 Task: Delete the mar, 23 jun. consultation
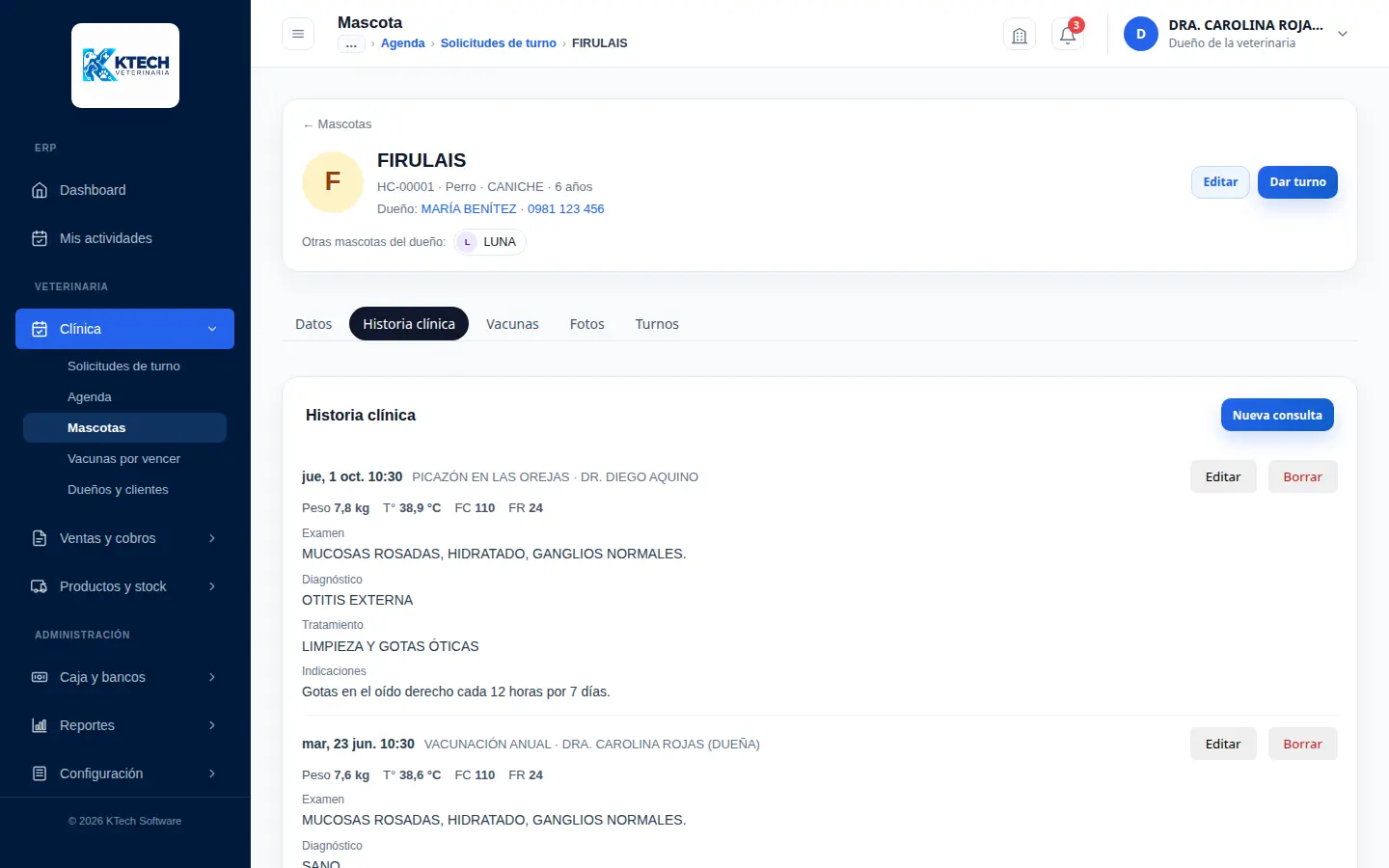[x=1303, y=744]
